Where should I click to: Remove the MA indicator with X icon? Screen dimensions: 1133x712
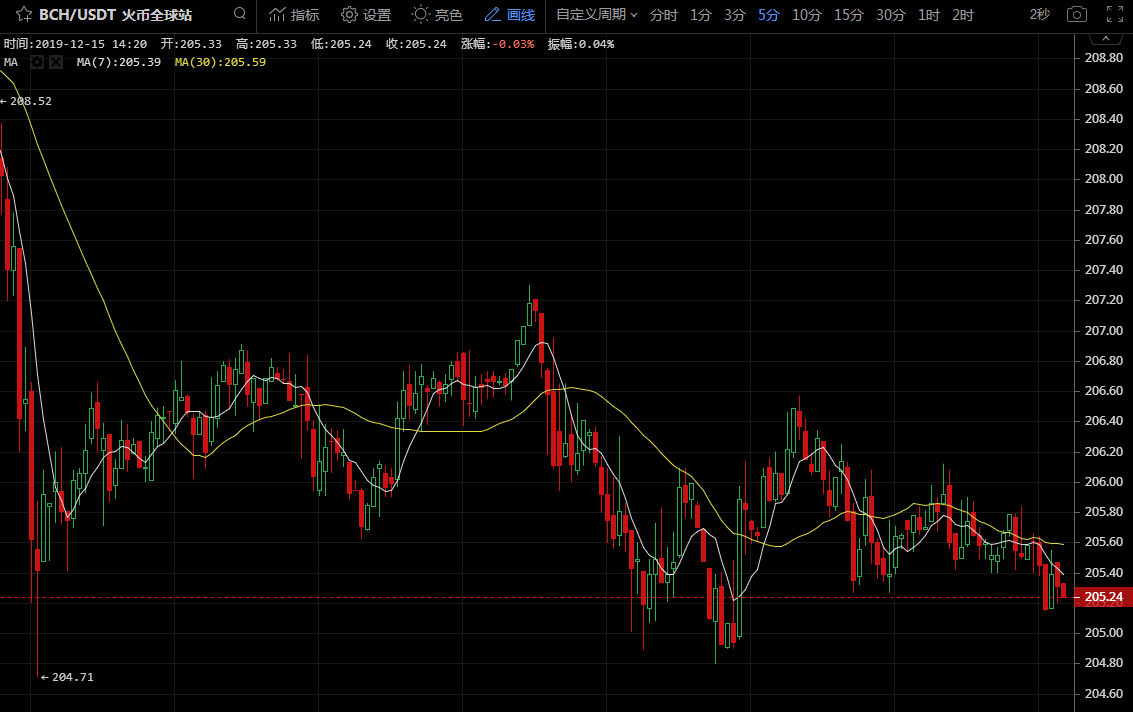coord(56,62)
